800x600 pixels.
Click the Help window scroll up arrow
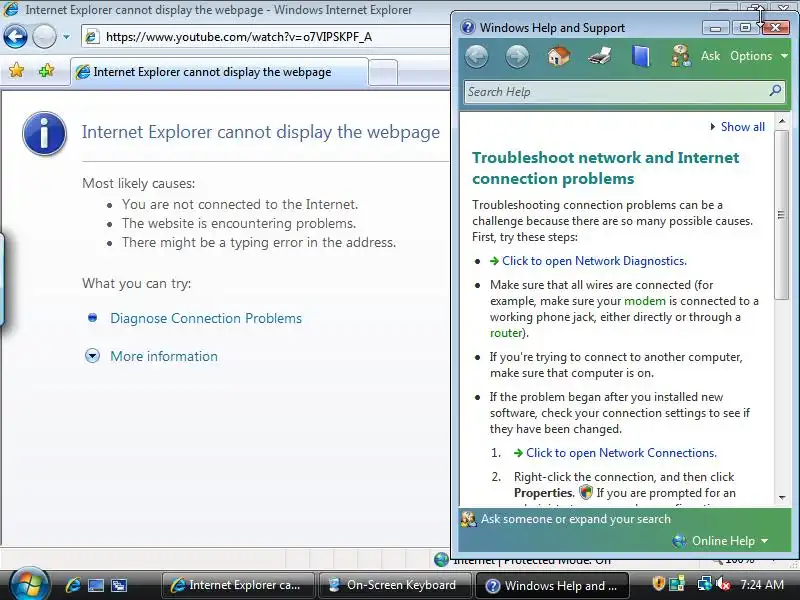tap(782, 122)
